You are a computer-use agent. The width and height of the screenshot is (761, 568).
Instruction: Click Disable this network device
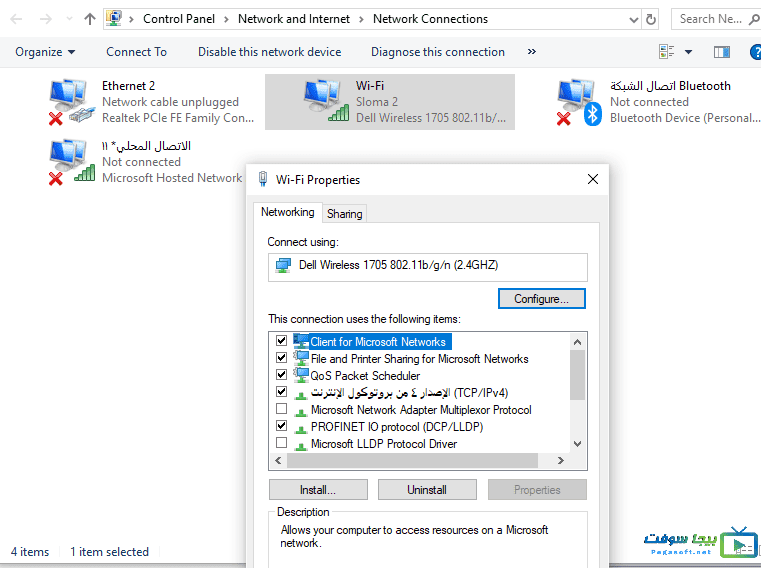pos(269,52)
